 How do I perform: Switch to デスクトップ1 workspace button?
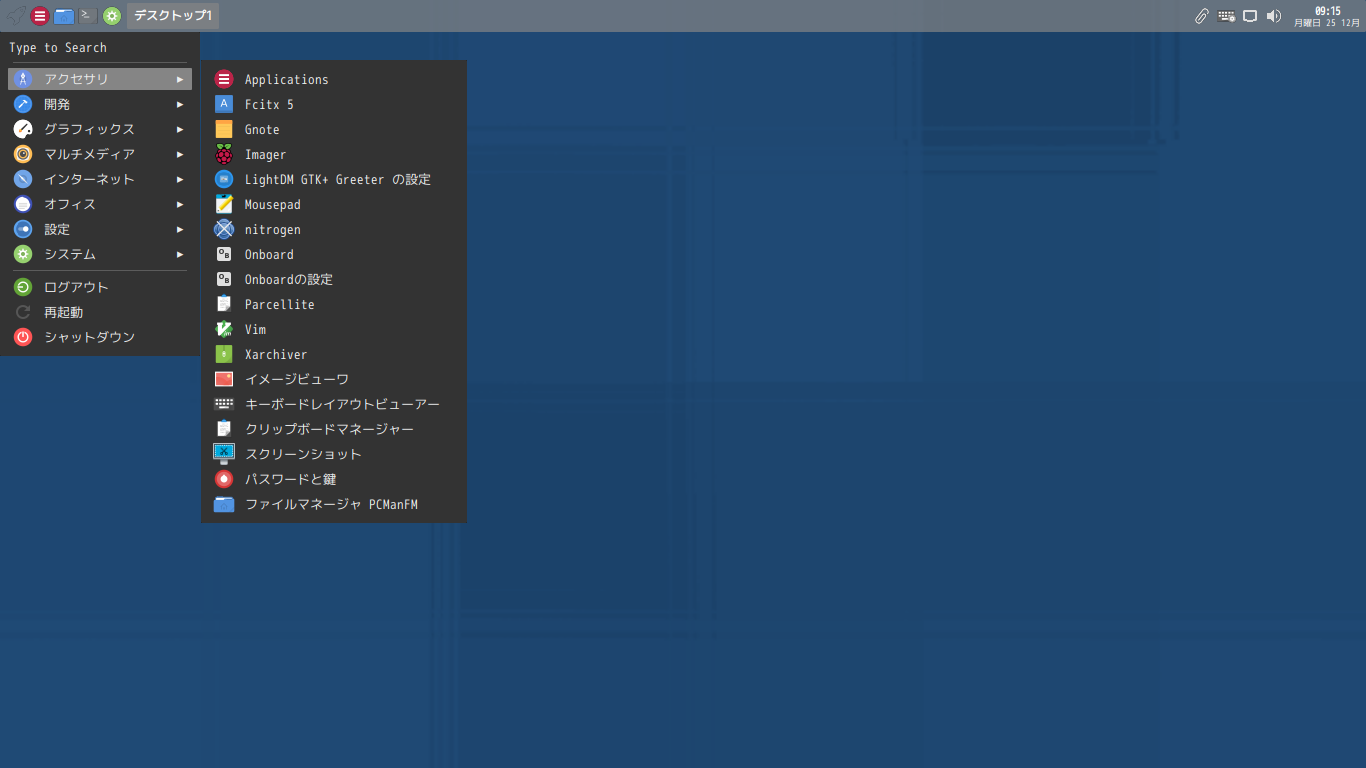coord(173,15)
